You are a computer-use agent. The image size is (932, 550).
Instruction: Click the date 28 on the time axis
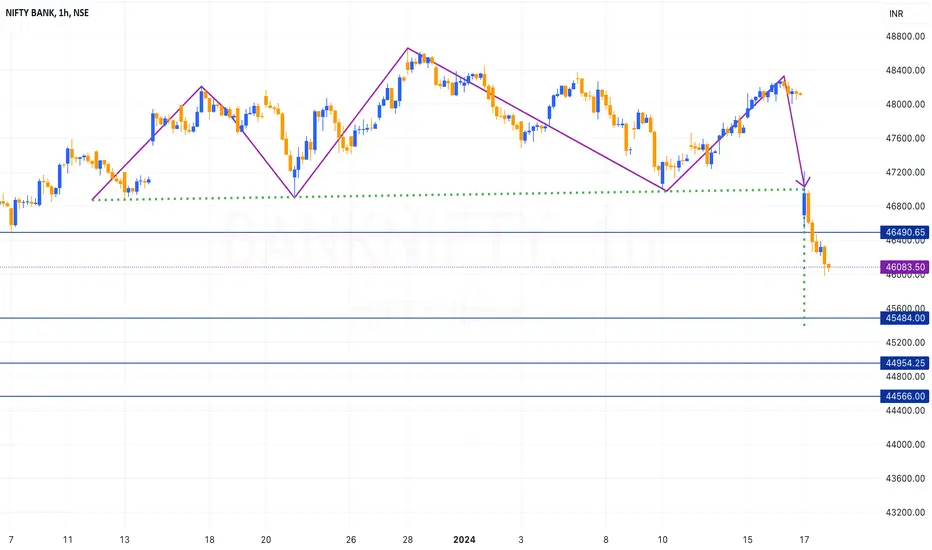pyautogui.click(x=408, y=540)
